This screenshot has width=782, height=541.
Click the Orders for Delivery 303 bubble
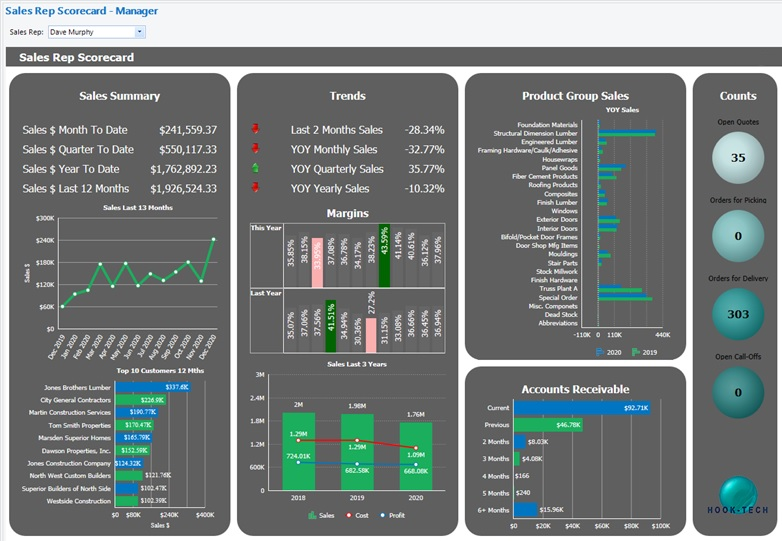738,314
